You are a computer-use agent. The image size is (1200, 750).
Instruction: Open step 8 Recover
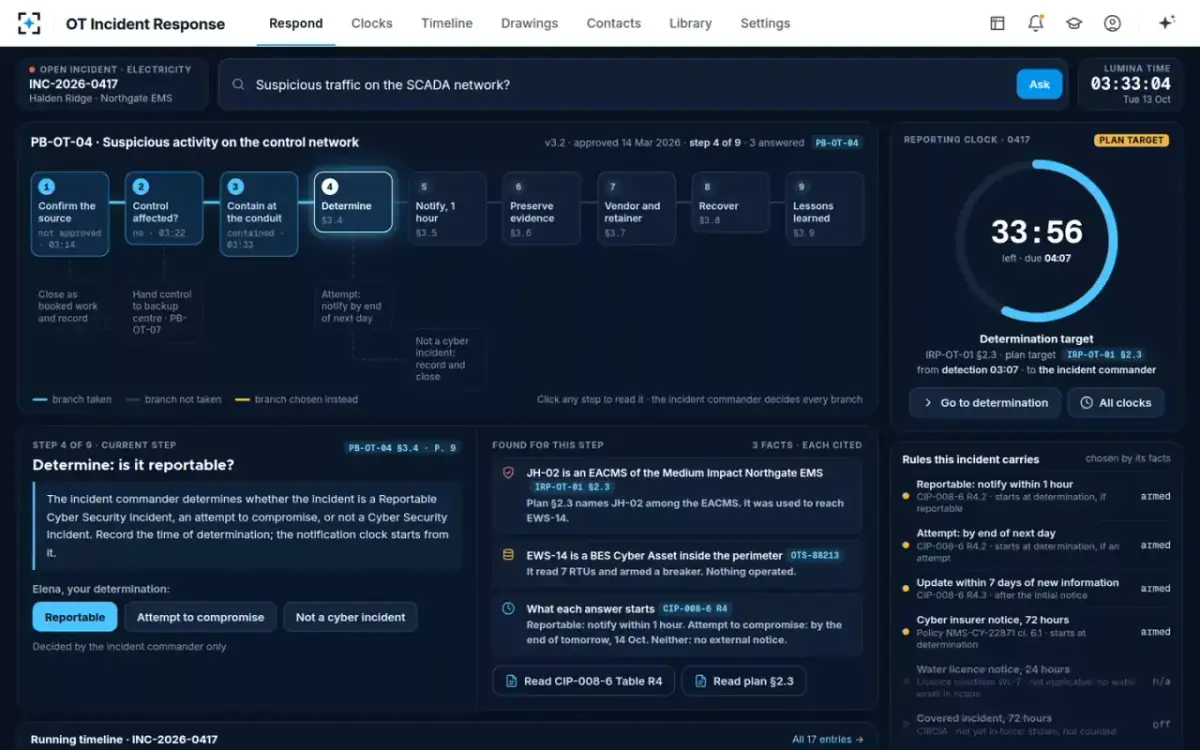(x=731, y=203)
